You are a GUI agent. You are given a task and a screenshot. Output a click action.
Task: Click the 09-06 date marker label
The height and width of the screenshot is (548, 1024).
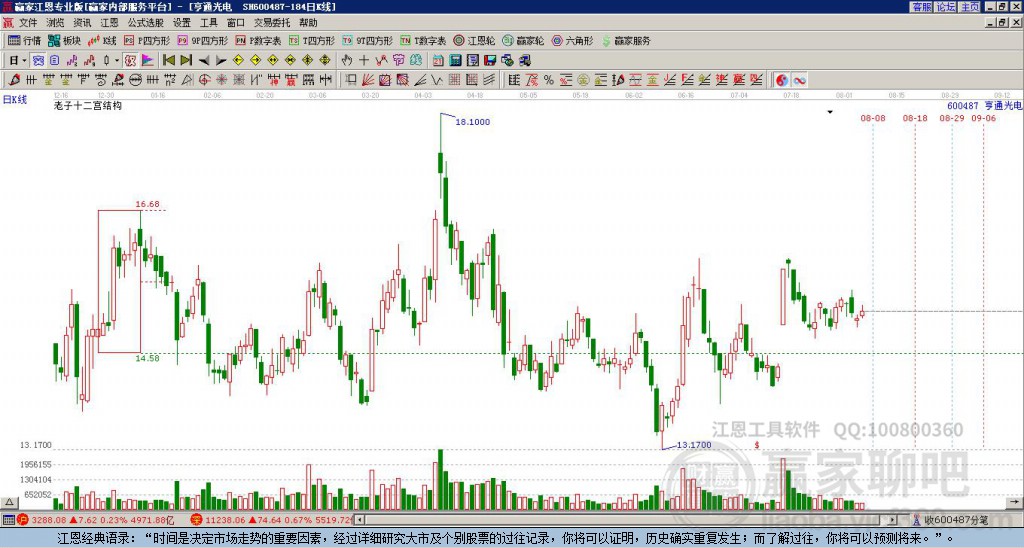[984, 118]
